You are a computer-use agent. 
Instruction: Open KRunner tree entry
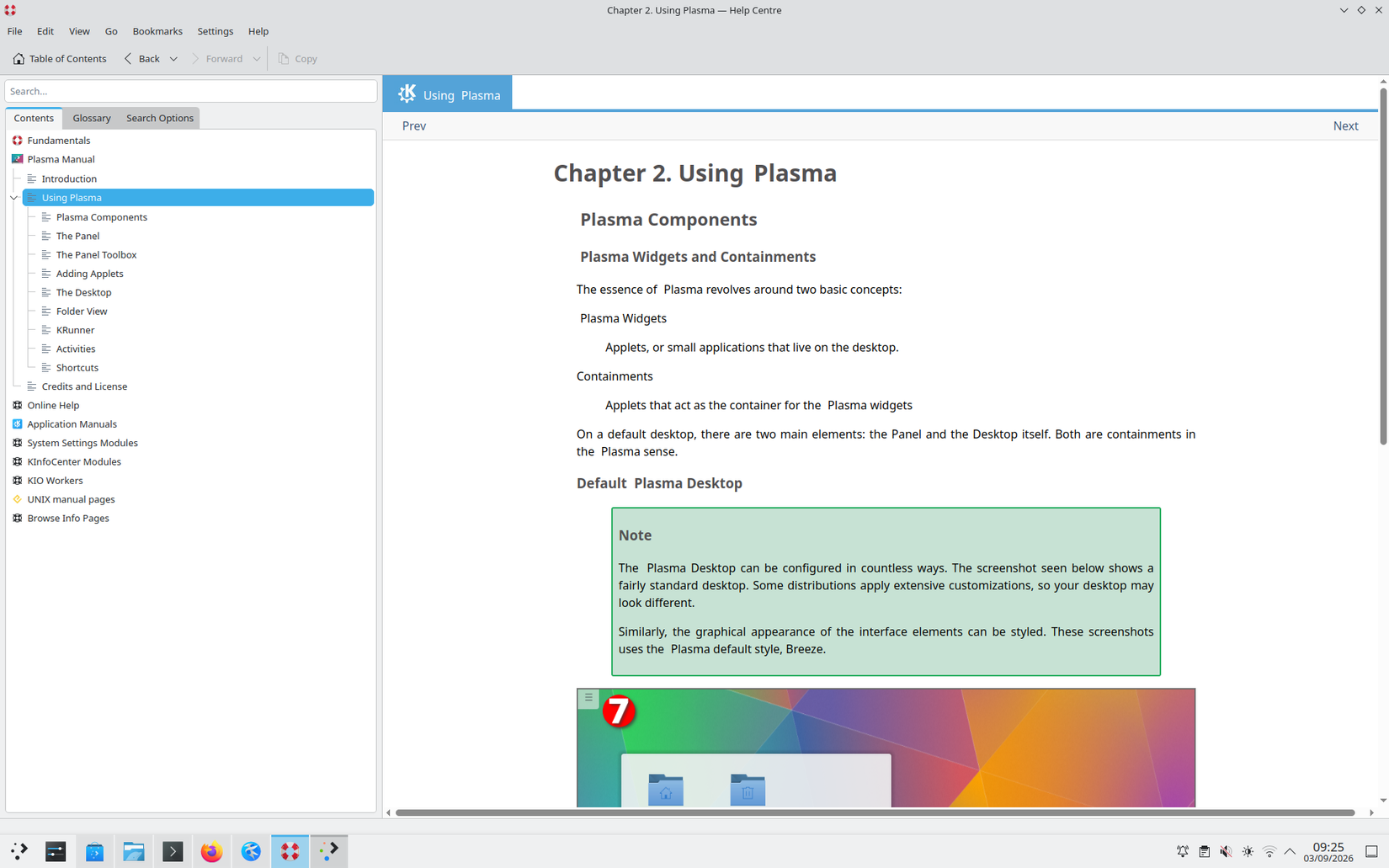pos(75,330)
